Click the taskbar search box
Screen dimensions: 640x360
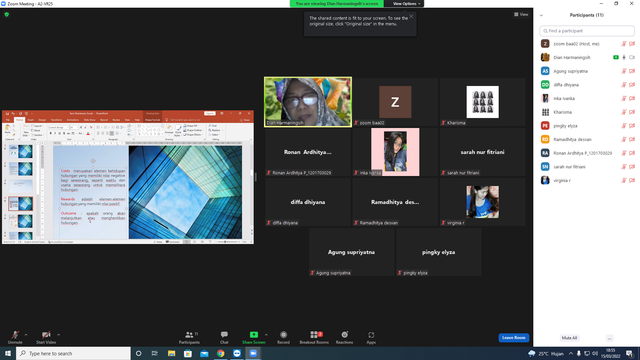click(x=73, y=353)
